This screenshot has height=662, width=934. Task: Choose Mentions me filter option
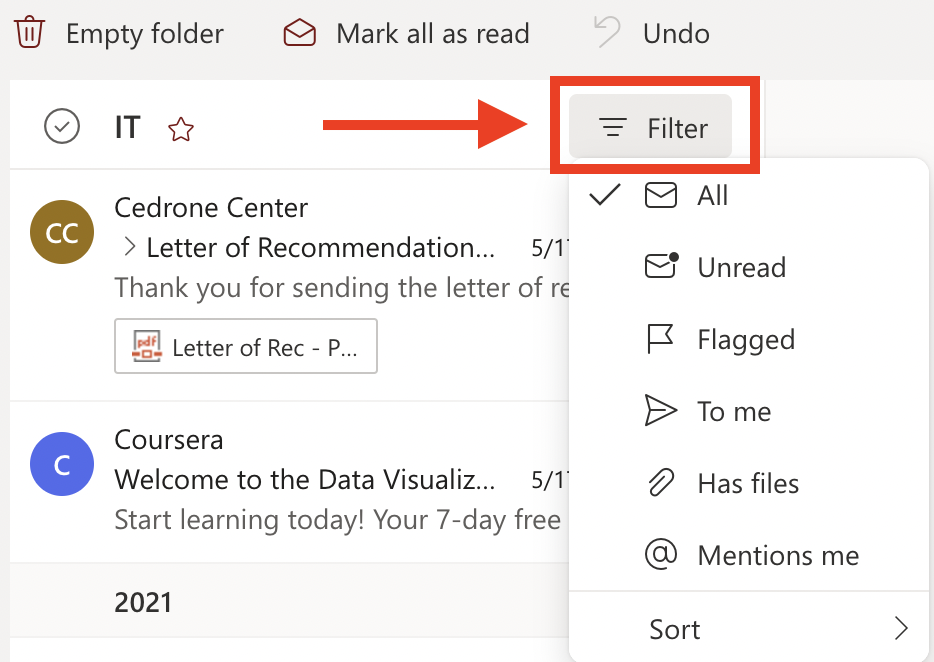click(x=778, y=555)
